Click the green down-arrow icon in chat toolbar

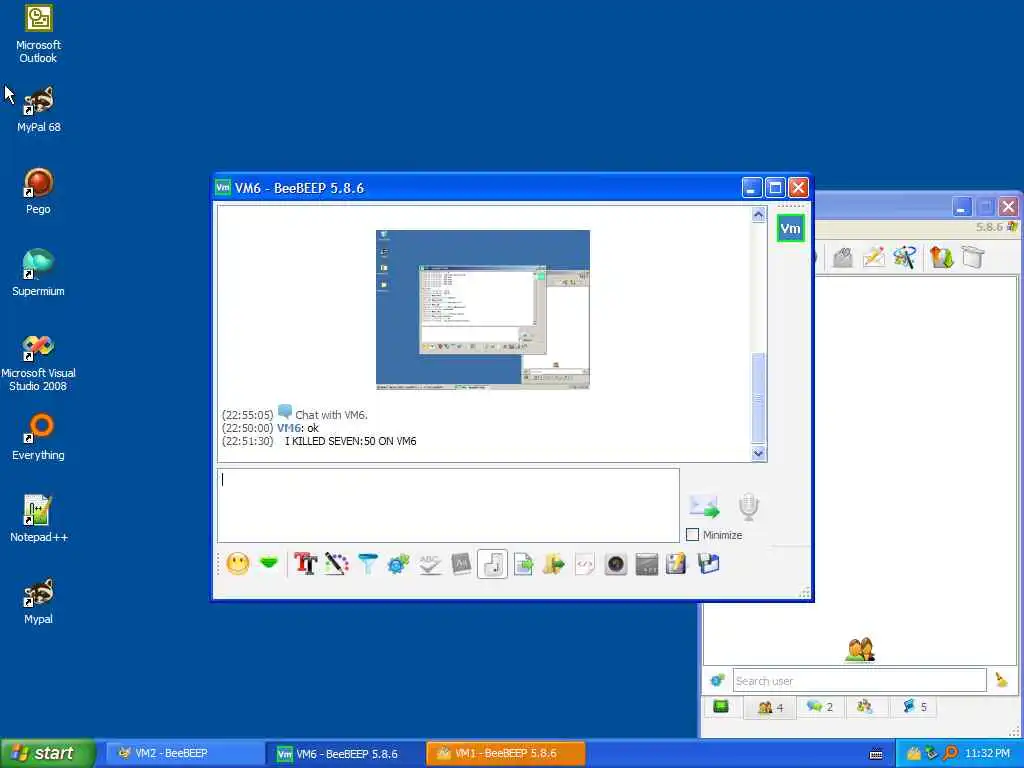point(269,563)
